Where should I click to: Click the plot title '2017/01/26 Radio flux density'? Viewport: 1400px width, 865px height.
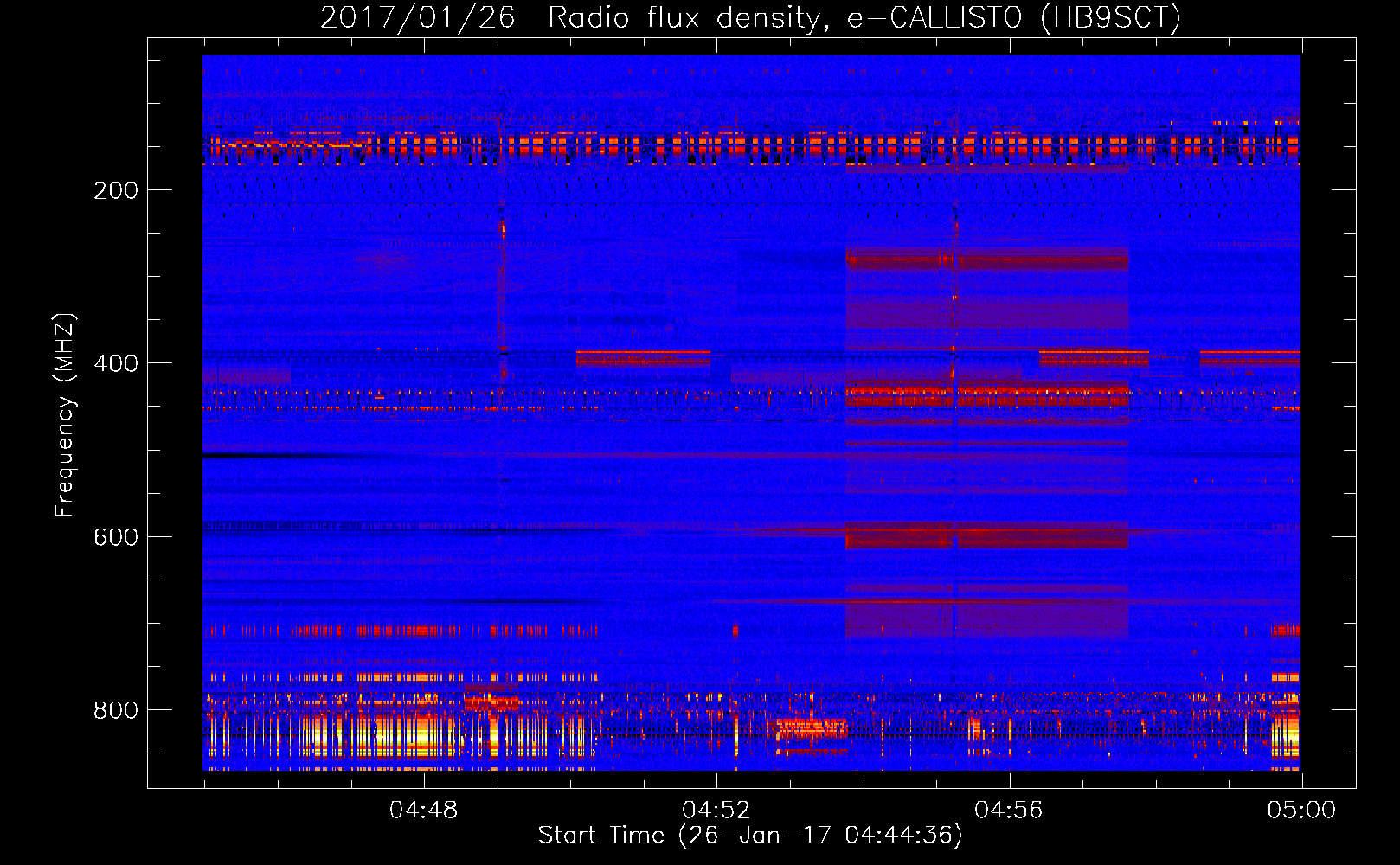pos(750,17)
